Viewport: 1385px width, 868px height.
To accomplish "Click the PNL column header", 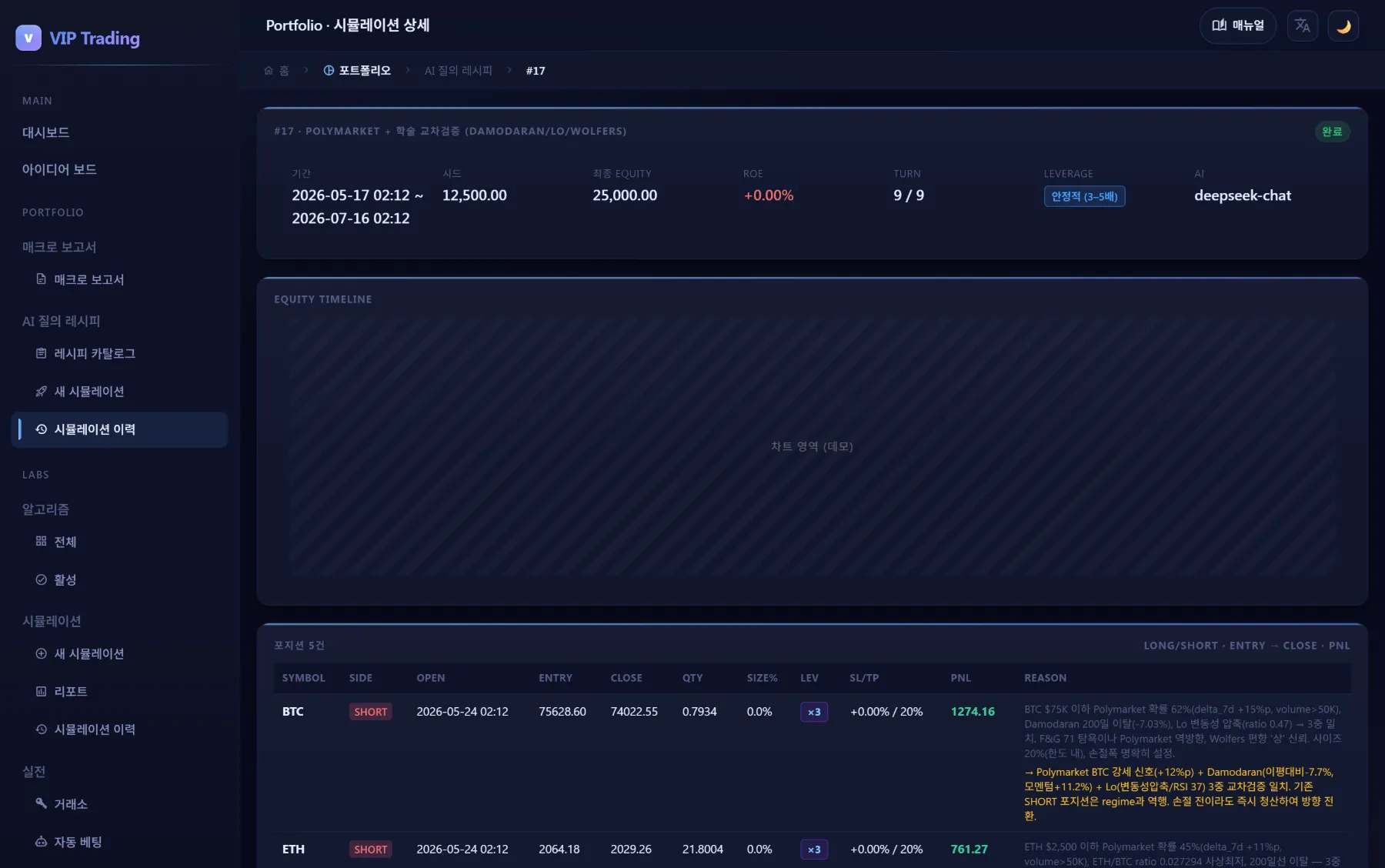I will 960,678.
